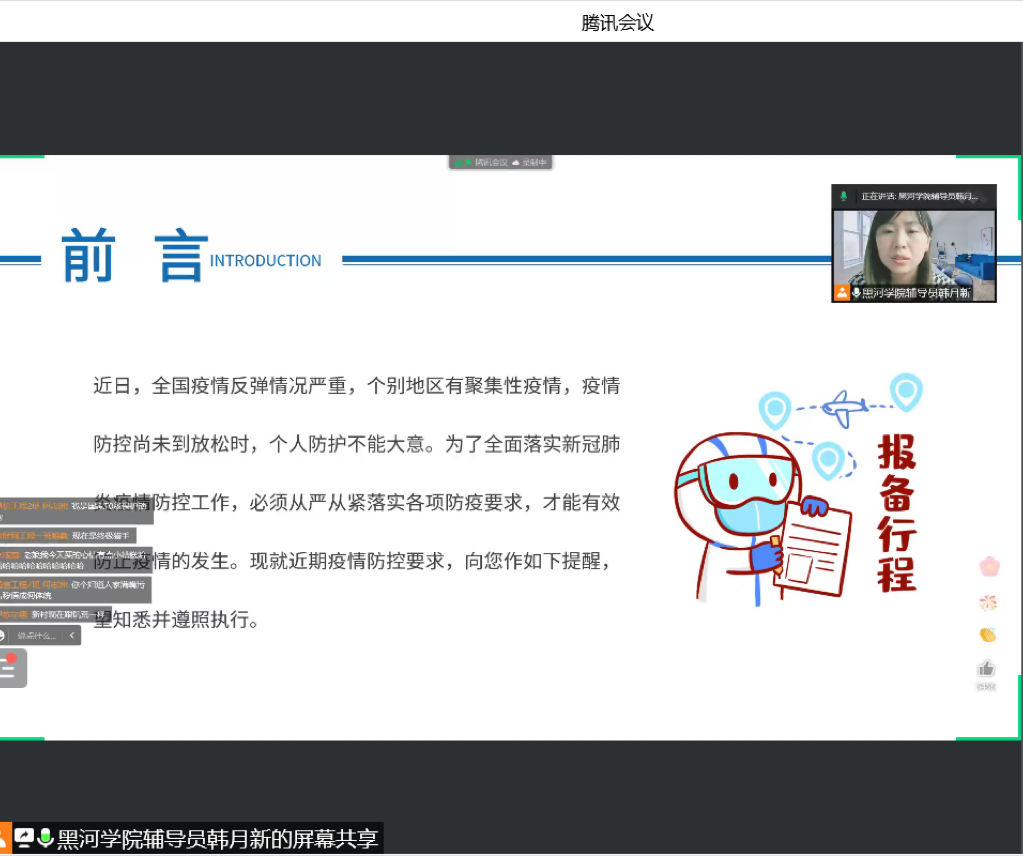Click 黑河学院辅导员韩月新的屏幕共享 label

coord(217,838)
